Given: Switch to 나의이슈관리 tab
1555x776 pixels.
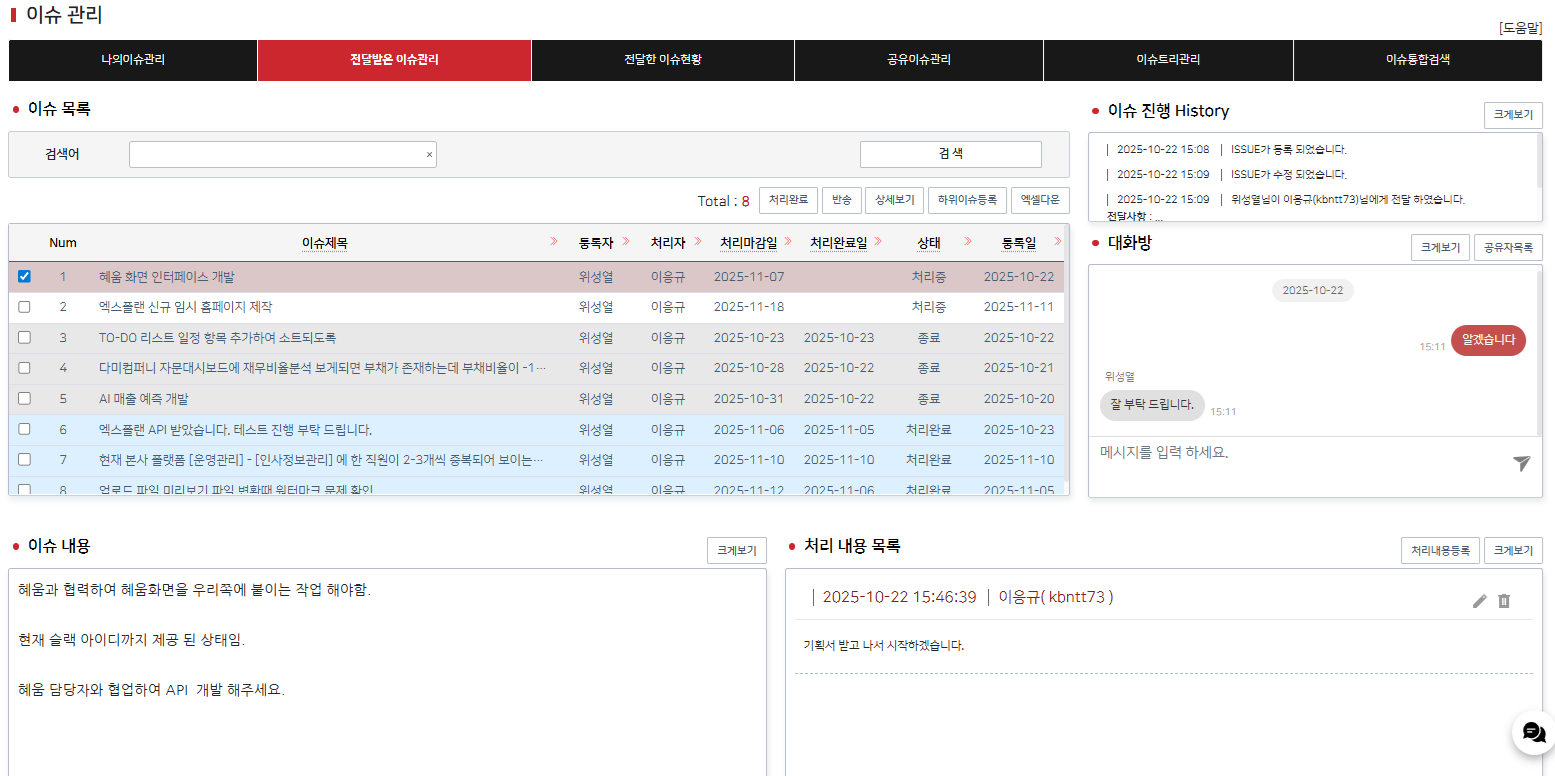Looking at the screenshot, I should click(133, 60).
